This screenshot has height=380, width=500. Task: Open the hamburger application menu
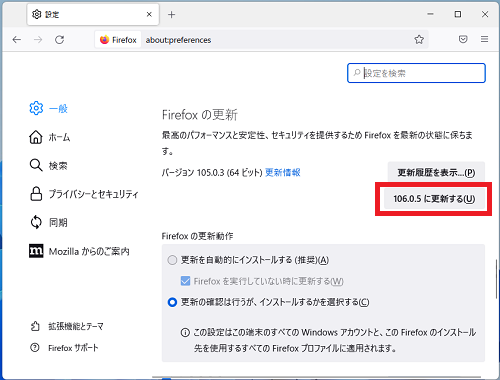click(484, 39)
